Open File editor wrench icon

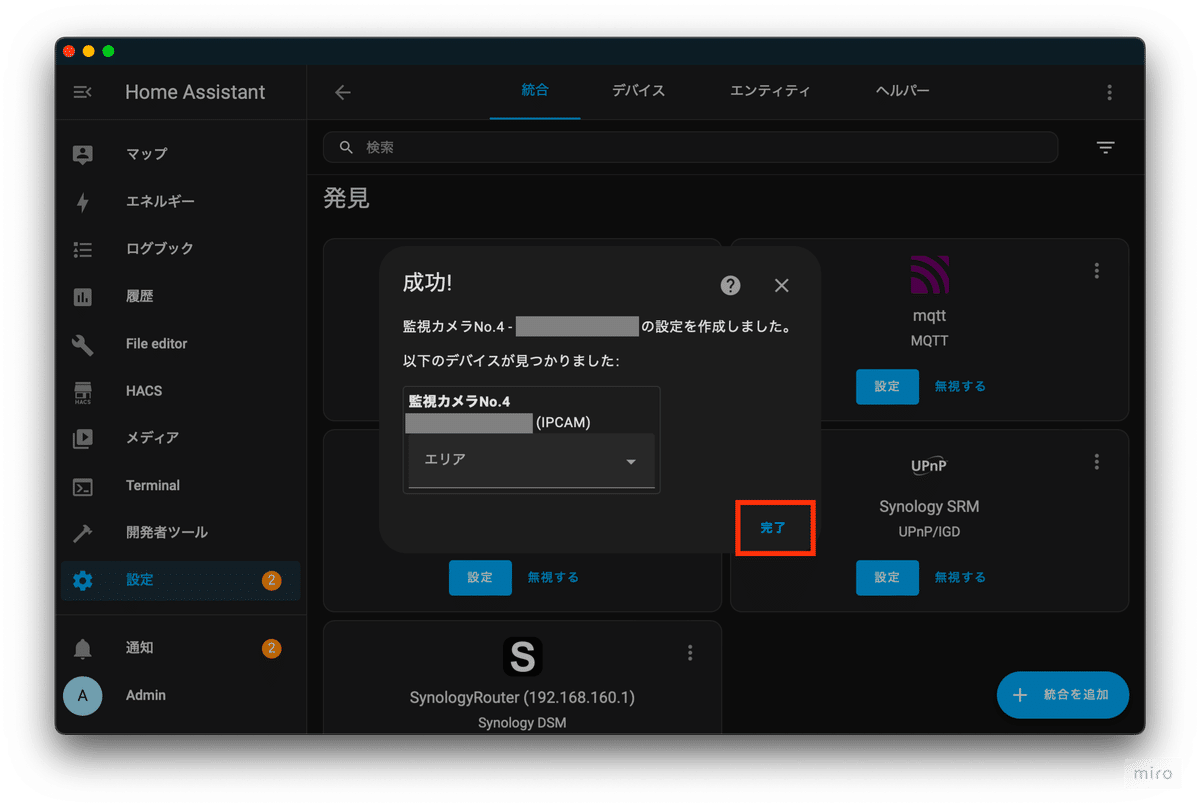point(83,344)
